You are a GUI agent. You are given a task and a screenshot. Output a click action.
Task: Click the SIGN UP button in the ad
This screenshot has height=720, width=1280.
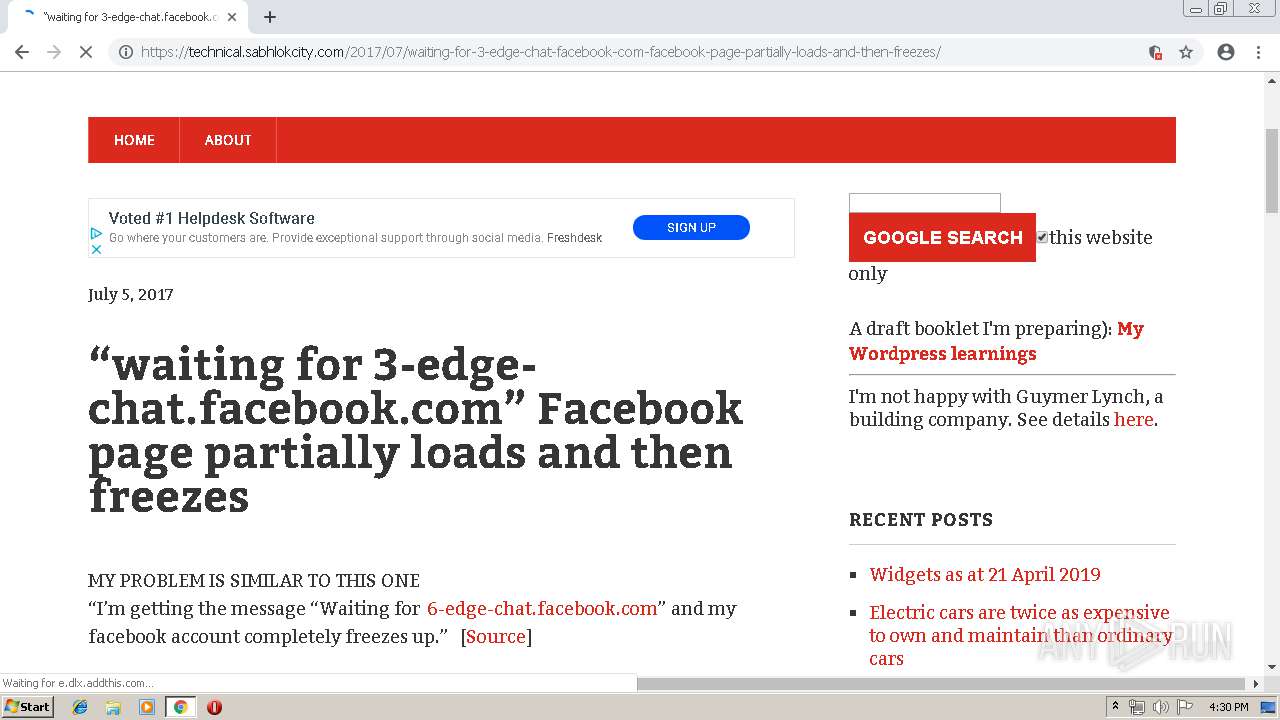point(691,228)
